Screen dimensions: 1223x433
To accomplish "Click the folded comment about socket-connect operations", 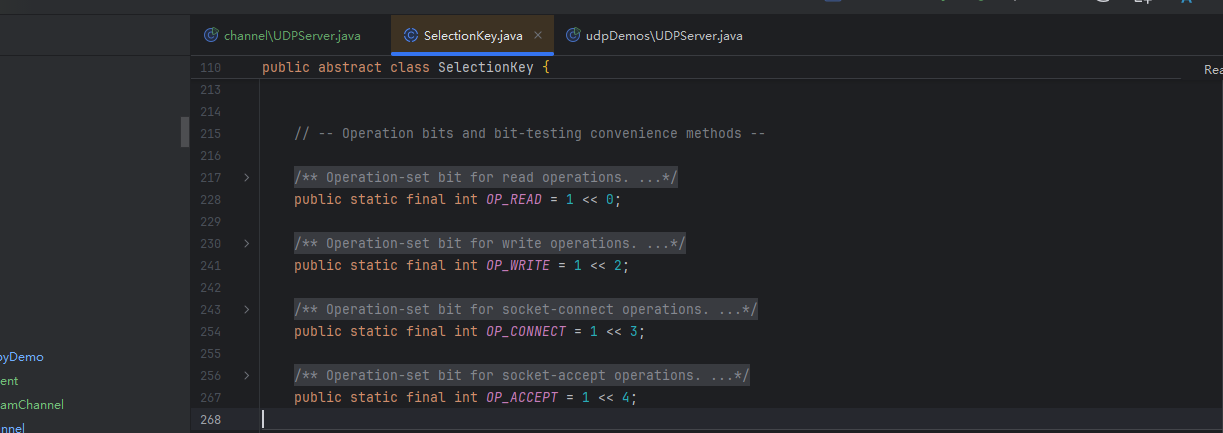I will pyautogui.click(x=526, y=310).
